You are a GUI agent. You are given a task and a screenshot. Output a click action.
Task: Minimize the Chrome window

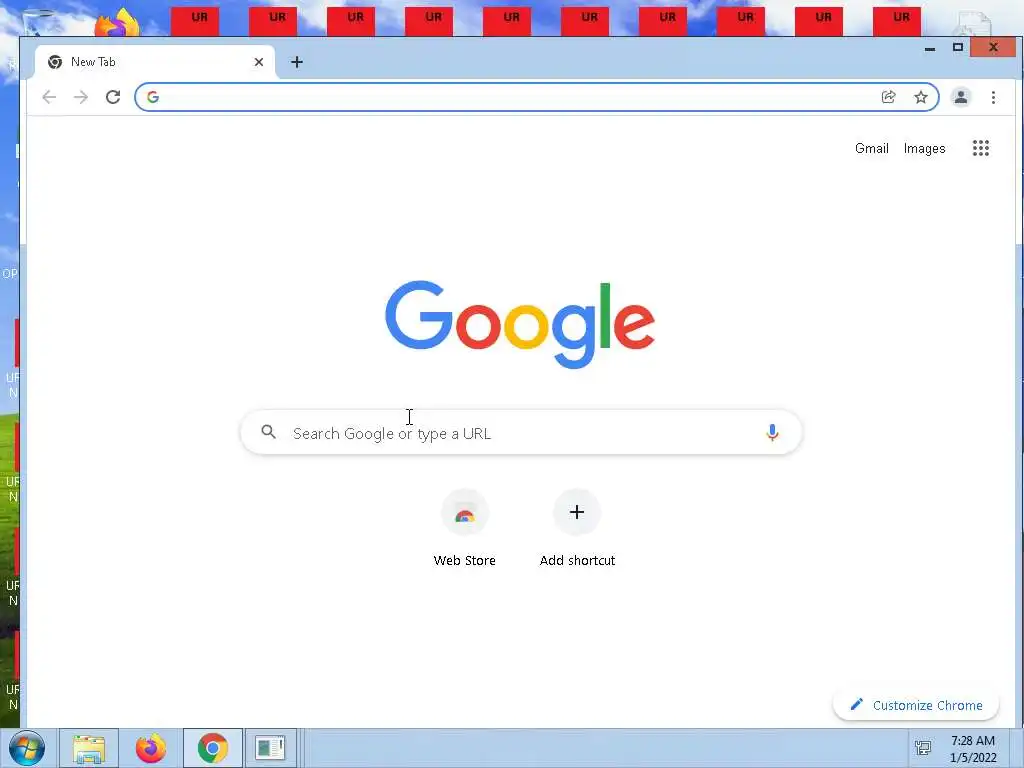[x=930, y=48]
